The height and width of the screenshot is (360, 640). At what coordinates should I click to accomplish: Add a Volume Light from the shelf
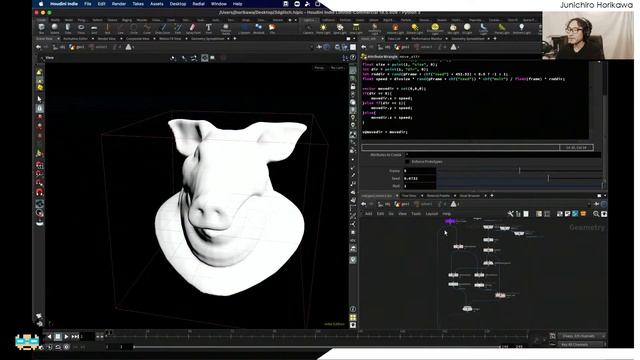(x=395, y=28)
